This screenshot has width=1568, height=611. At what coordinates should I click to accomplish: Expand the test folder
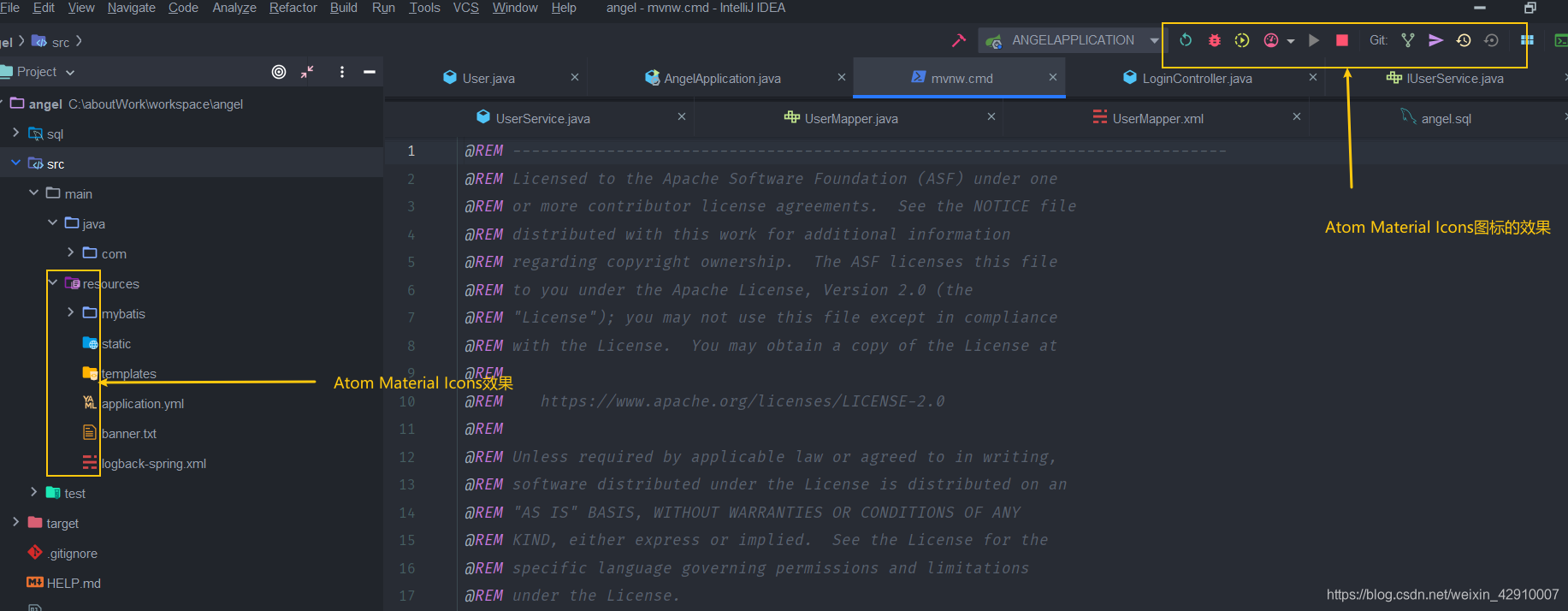coord(34,492)
